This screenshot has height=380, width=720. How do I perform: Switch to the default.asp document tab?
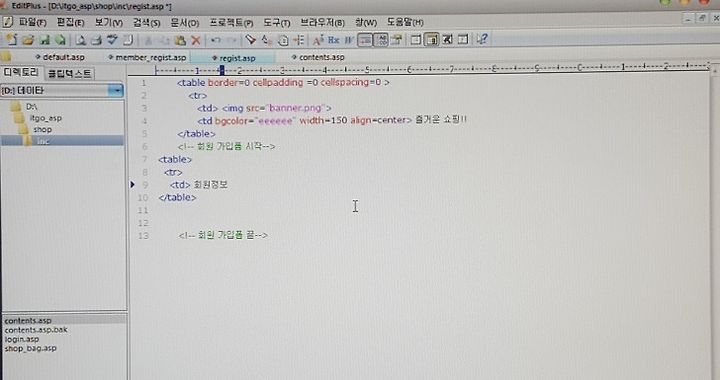60,57
